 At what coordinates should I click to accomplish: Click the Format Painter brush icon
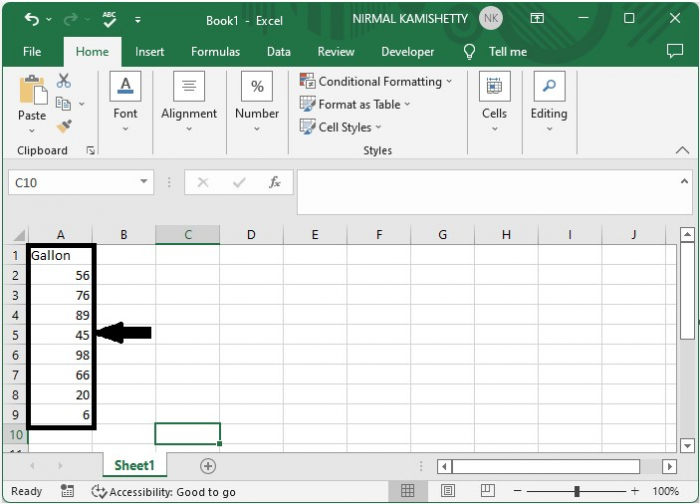point(64,126)
